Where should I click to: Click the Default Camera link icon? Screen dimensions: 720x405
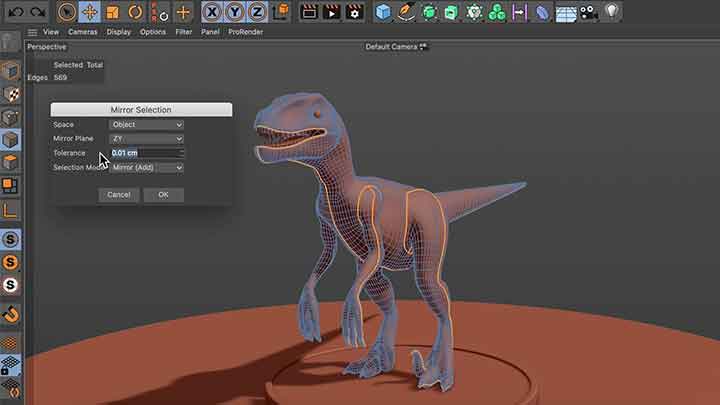(x=423, y=46)
